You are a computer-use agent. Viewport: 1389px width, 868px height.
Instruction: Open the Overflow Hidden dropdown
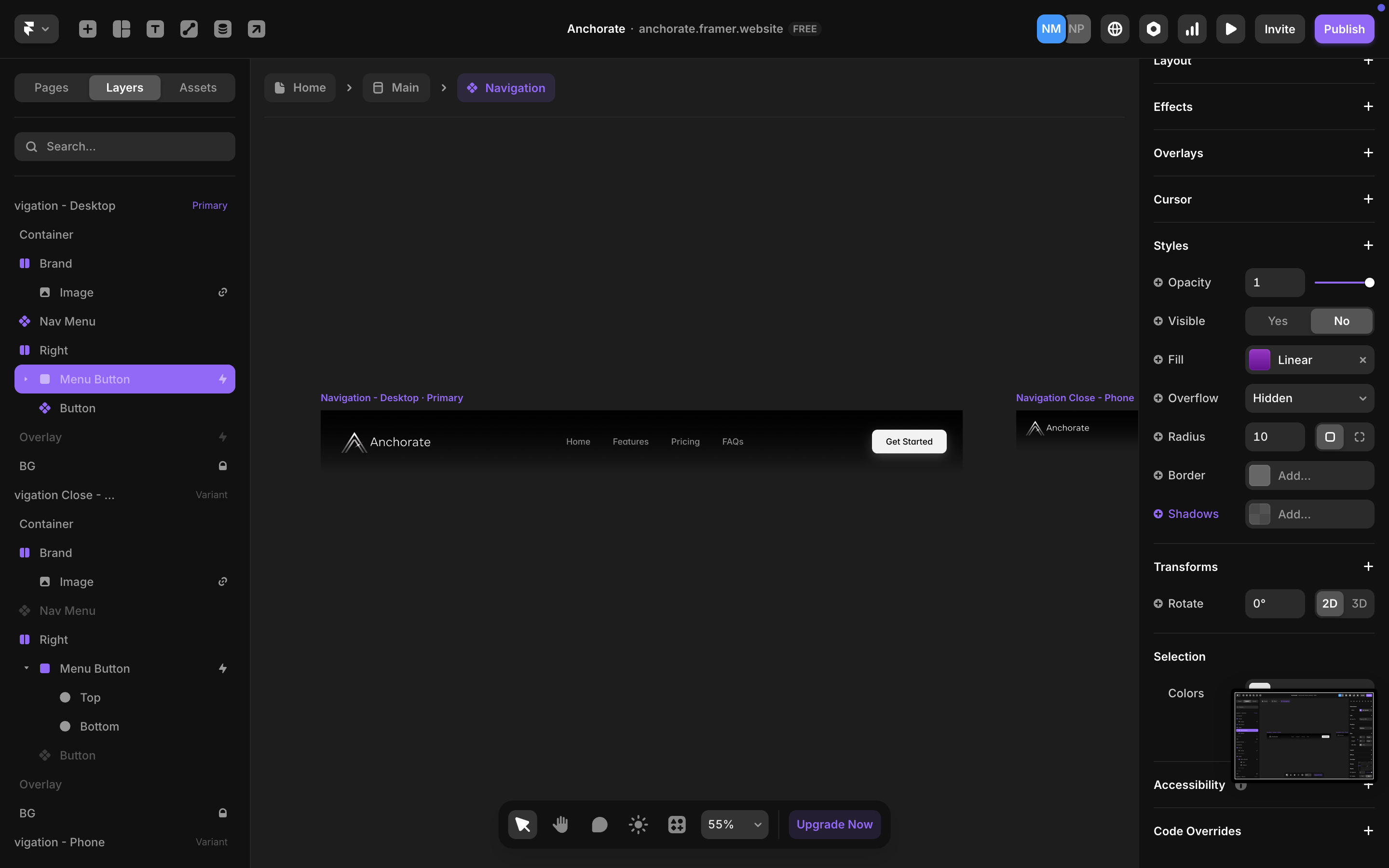point(1308,398)
